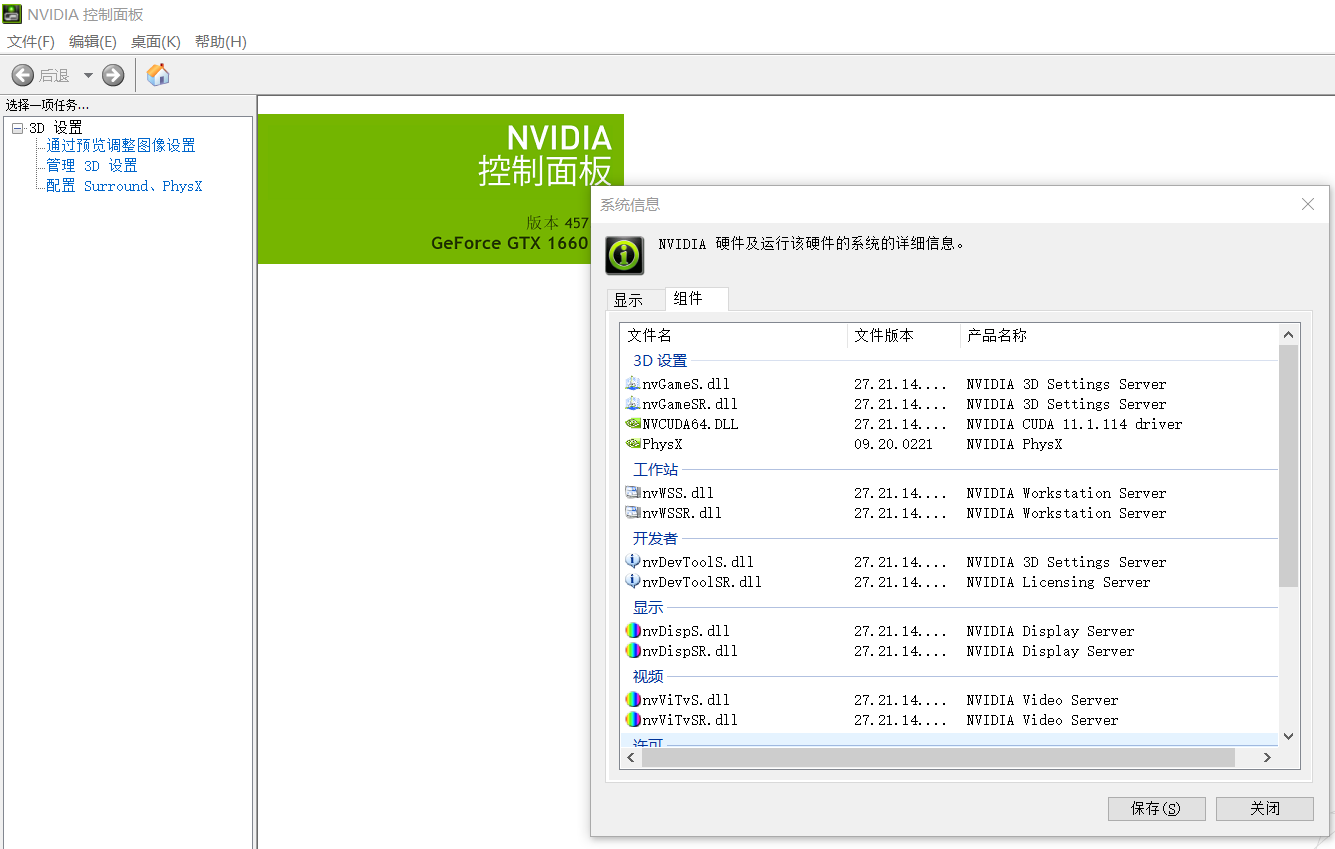
Task: Select the nvDevToolS.dll file icon
Action: (x=633, y=562)
